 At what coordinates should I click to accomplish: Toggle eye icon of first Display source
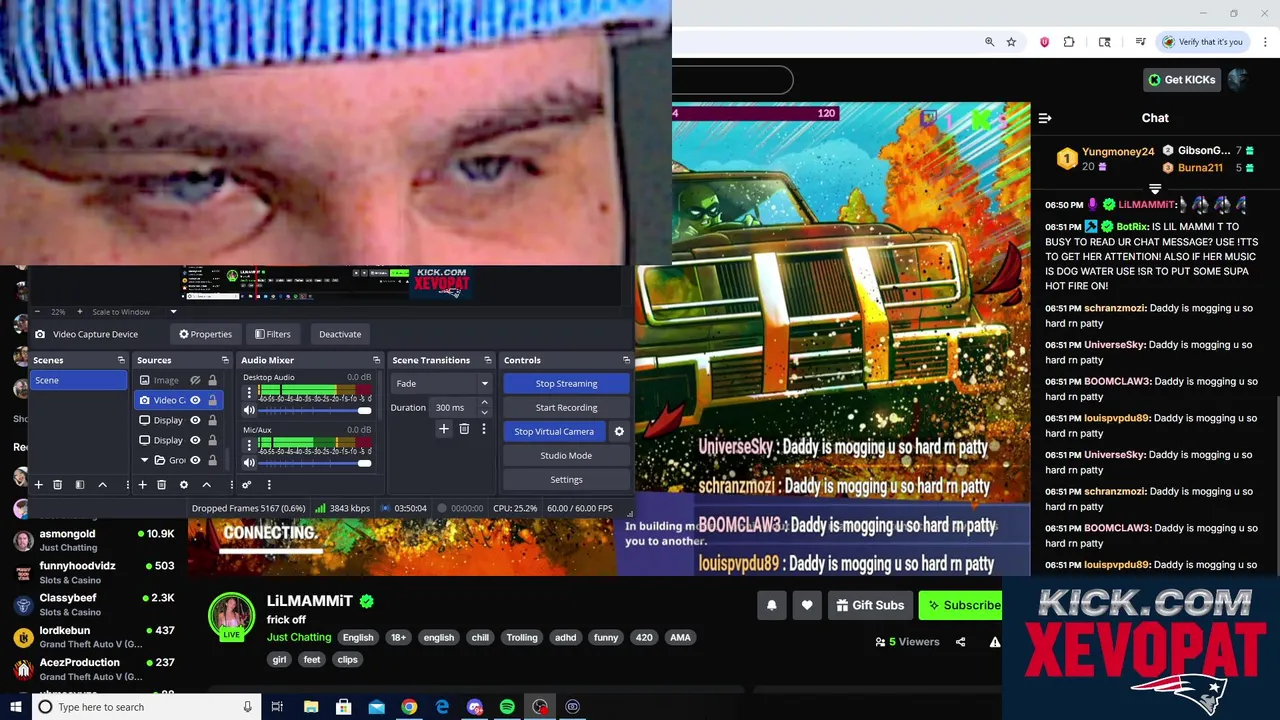(195, 420)
